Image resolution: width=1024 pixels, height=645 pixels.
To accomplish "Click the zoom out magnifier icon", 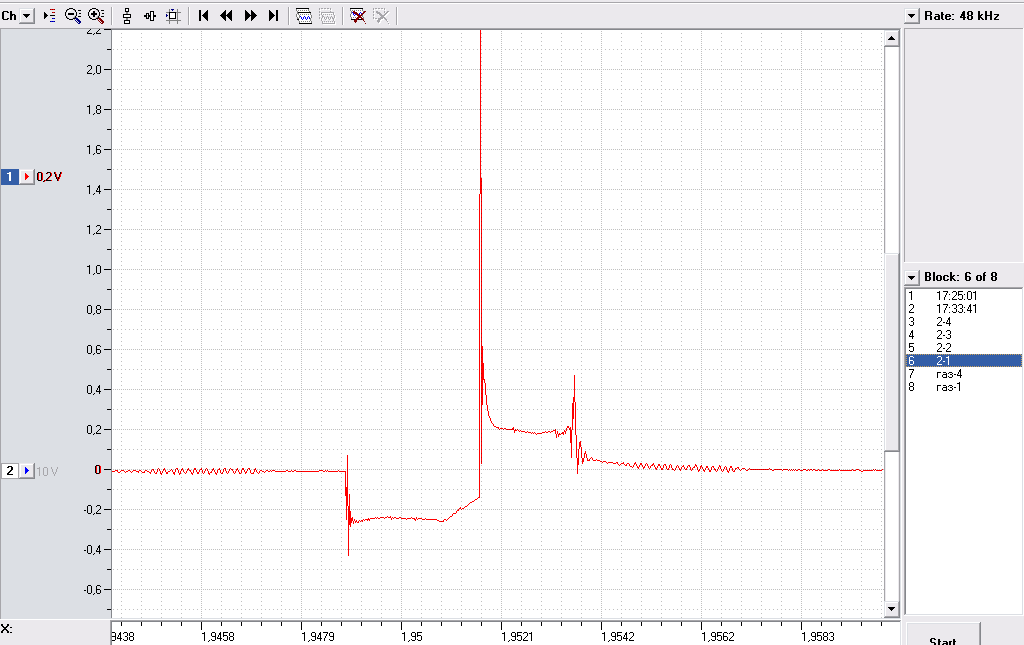I will (x=72, y=16).
